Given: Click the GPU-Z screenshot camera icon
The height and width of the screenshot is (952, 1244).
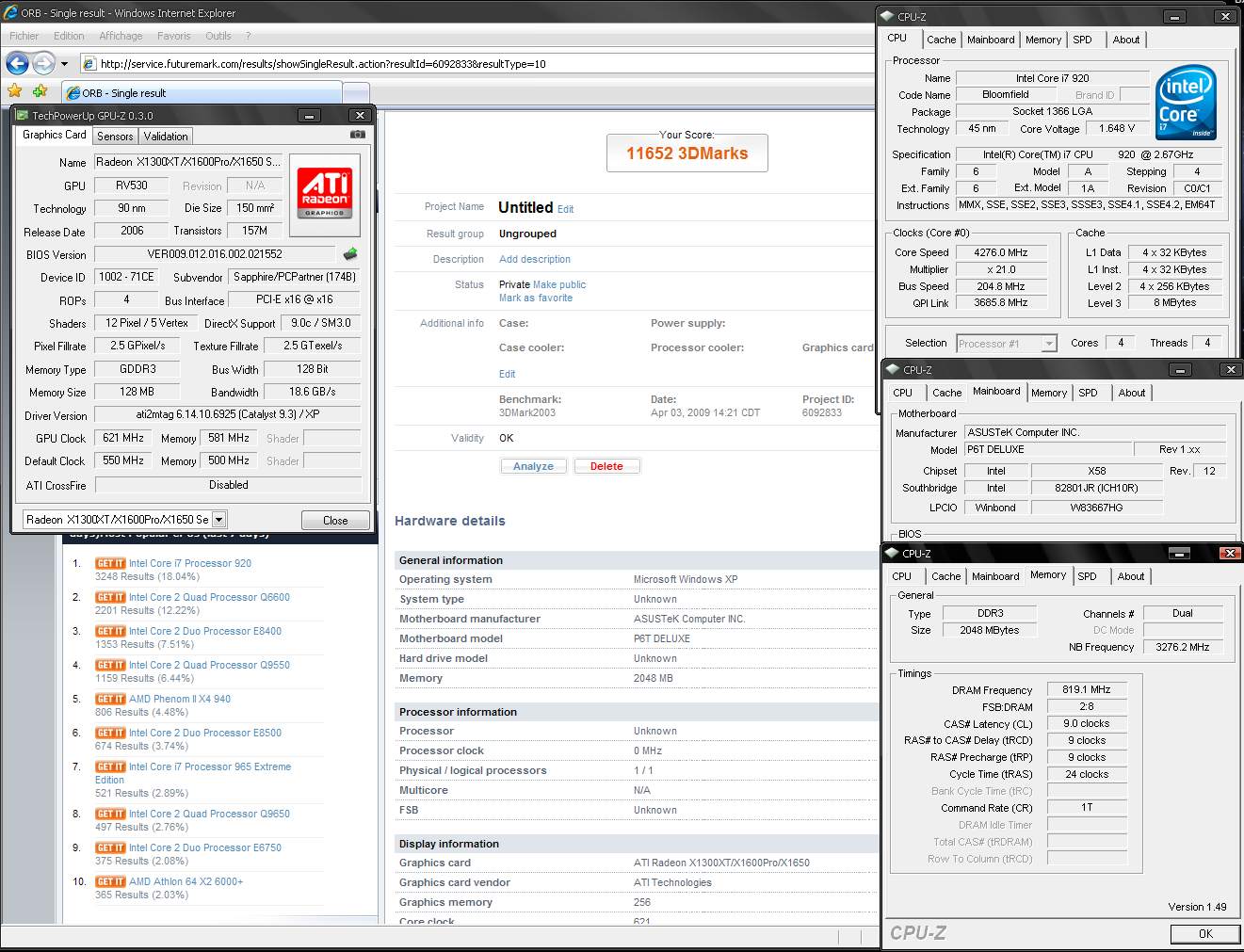Looking at the screenshot, I should click(x=358, y=135).
